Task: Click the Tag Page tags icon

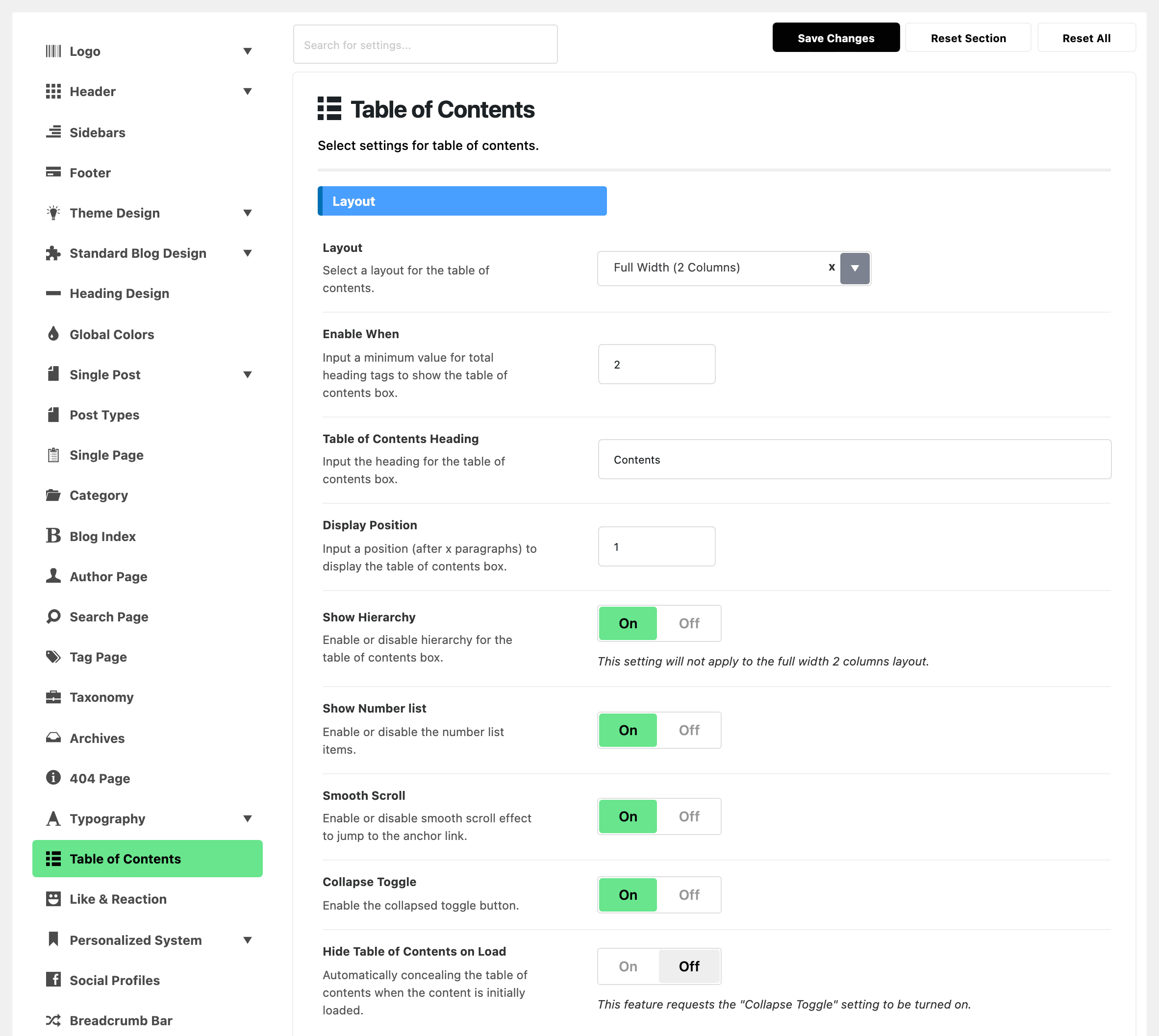Action: (x=53, y=657)
